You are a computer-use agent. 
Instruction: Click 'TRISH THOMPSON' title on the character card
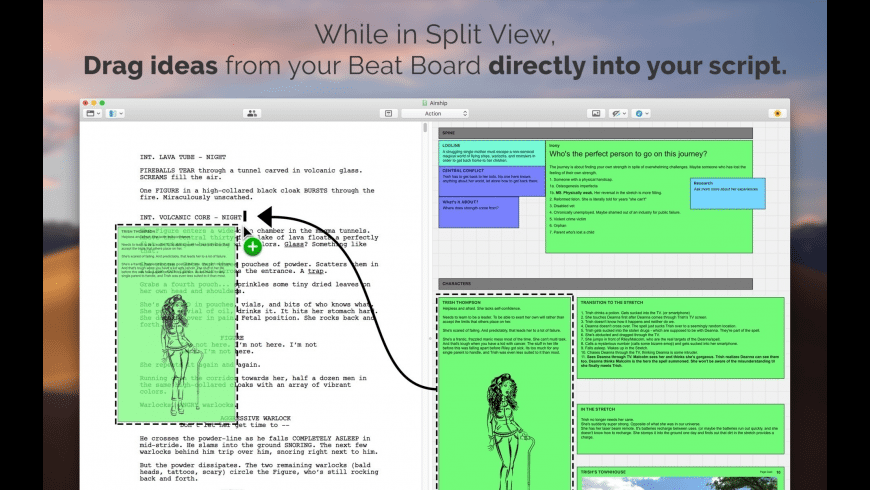click(461, 302)
